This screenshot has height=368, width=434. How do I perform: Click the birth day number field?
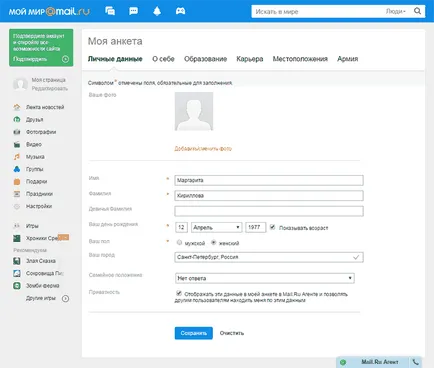(181, 227)
